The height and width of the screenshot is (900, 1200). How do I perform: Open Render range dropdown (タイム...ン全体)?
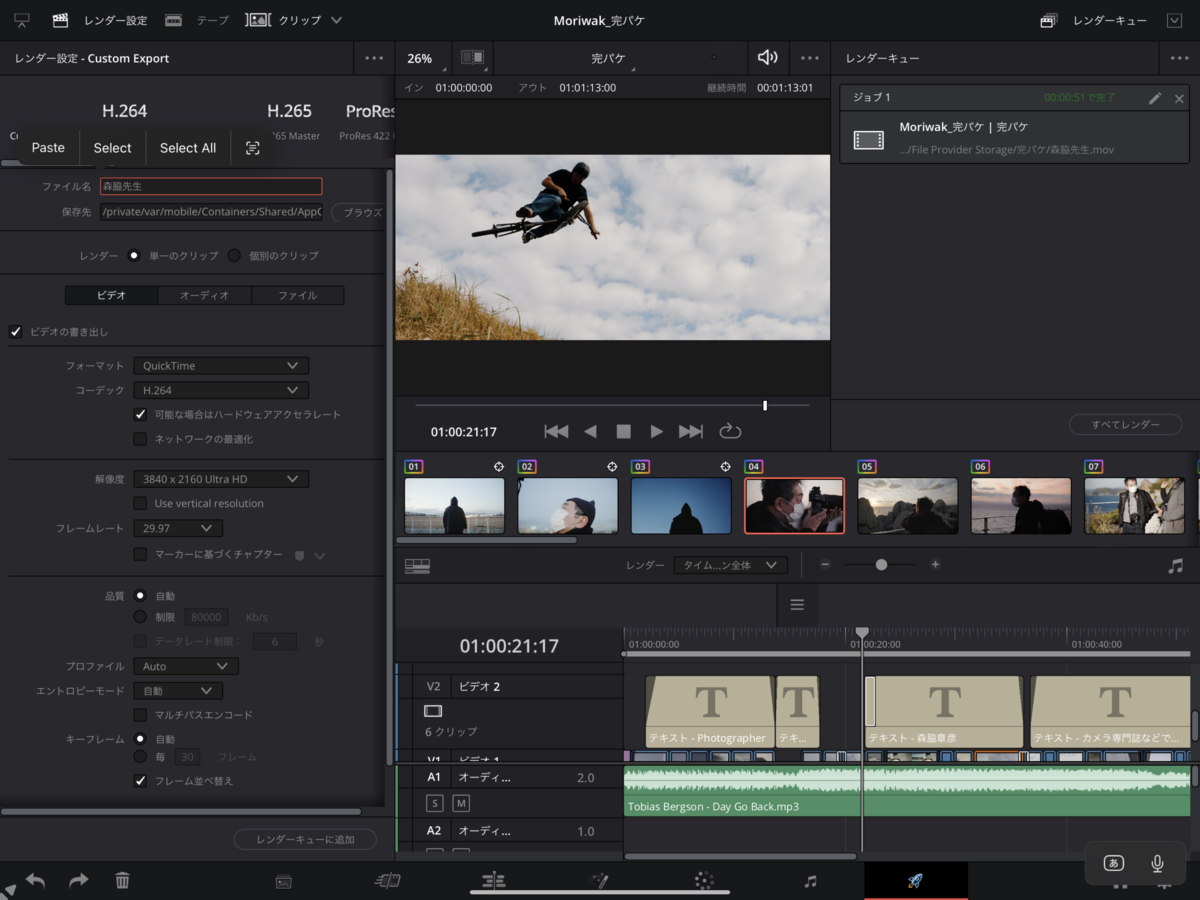(x=730, y=565)
